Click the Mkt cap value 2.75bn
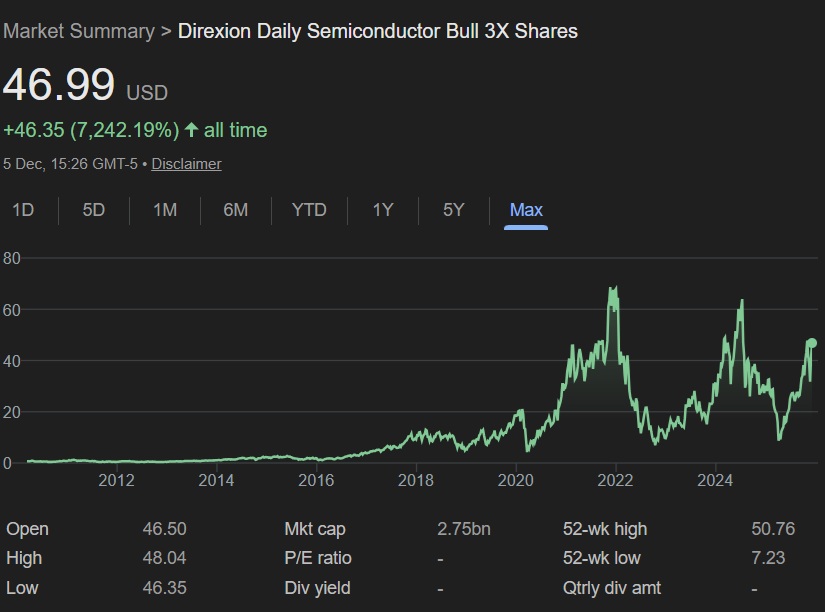The height and width of the screenshot is (612, 825). point(464,529)
